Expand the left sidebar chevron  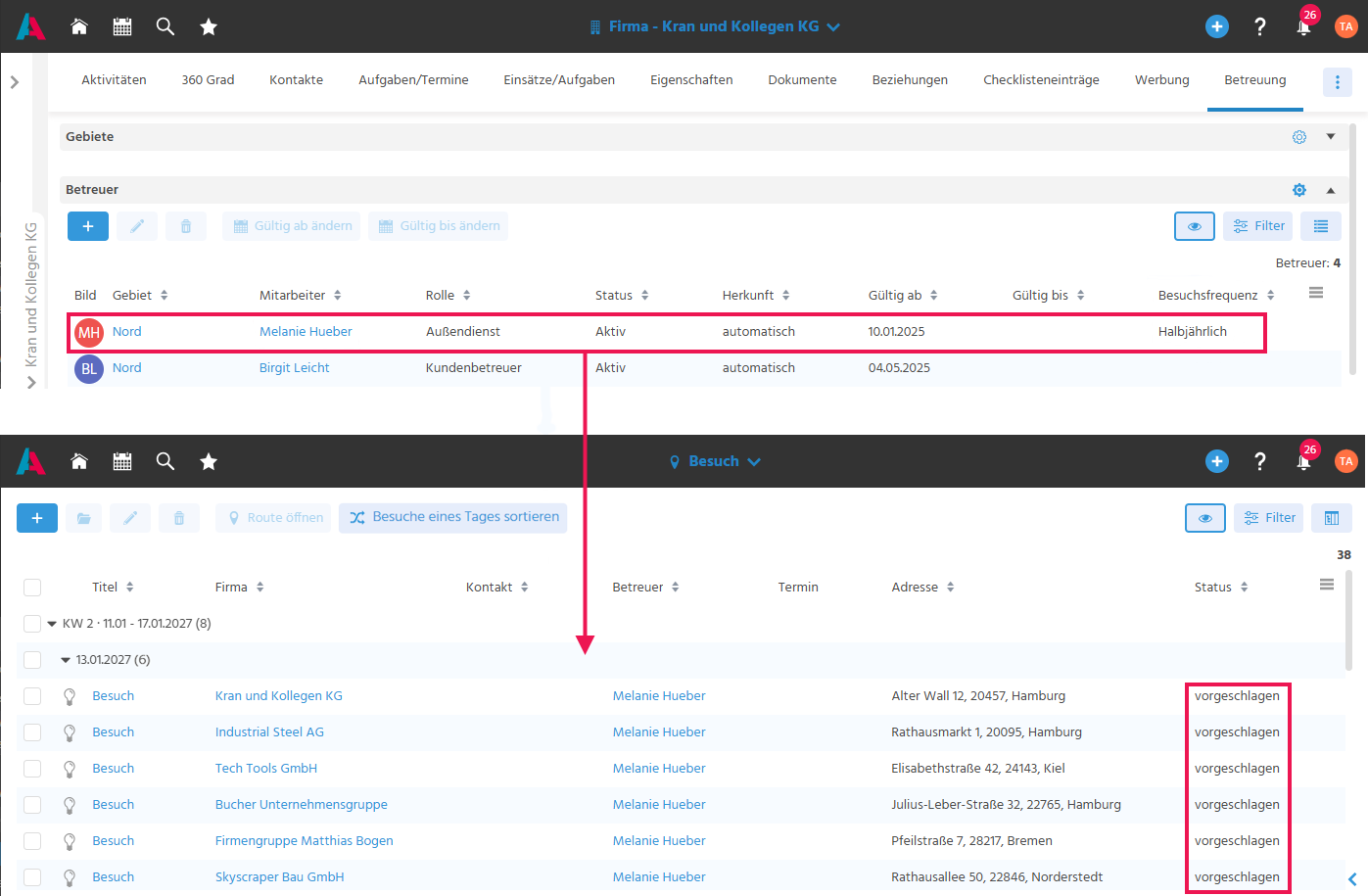click(15, 82)
